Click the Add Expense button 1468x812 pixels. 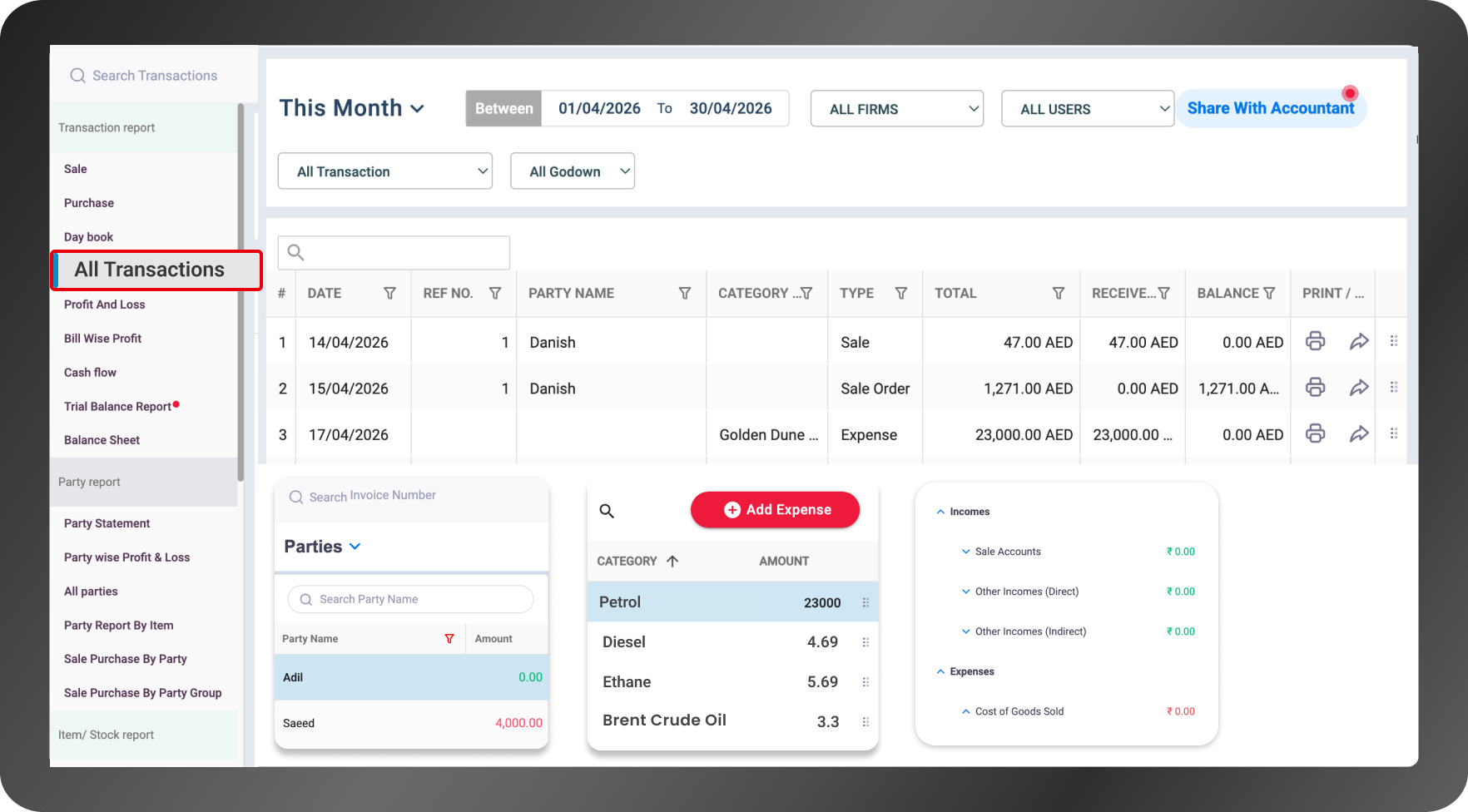[x=776, y=510]
